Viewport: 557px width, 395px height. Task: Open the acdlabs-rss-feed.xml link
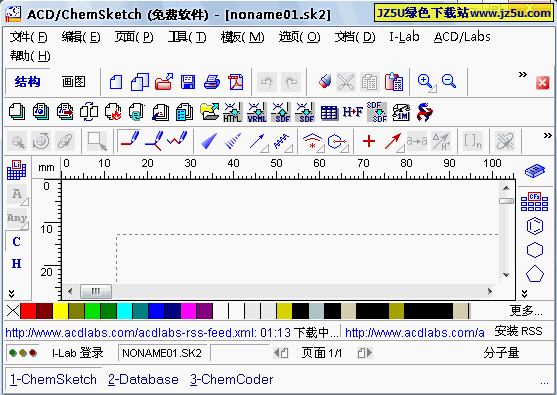tap(130, 332)
